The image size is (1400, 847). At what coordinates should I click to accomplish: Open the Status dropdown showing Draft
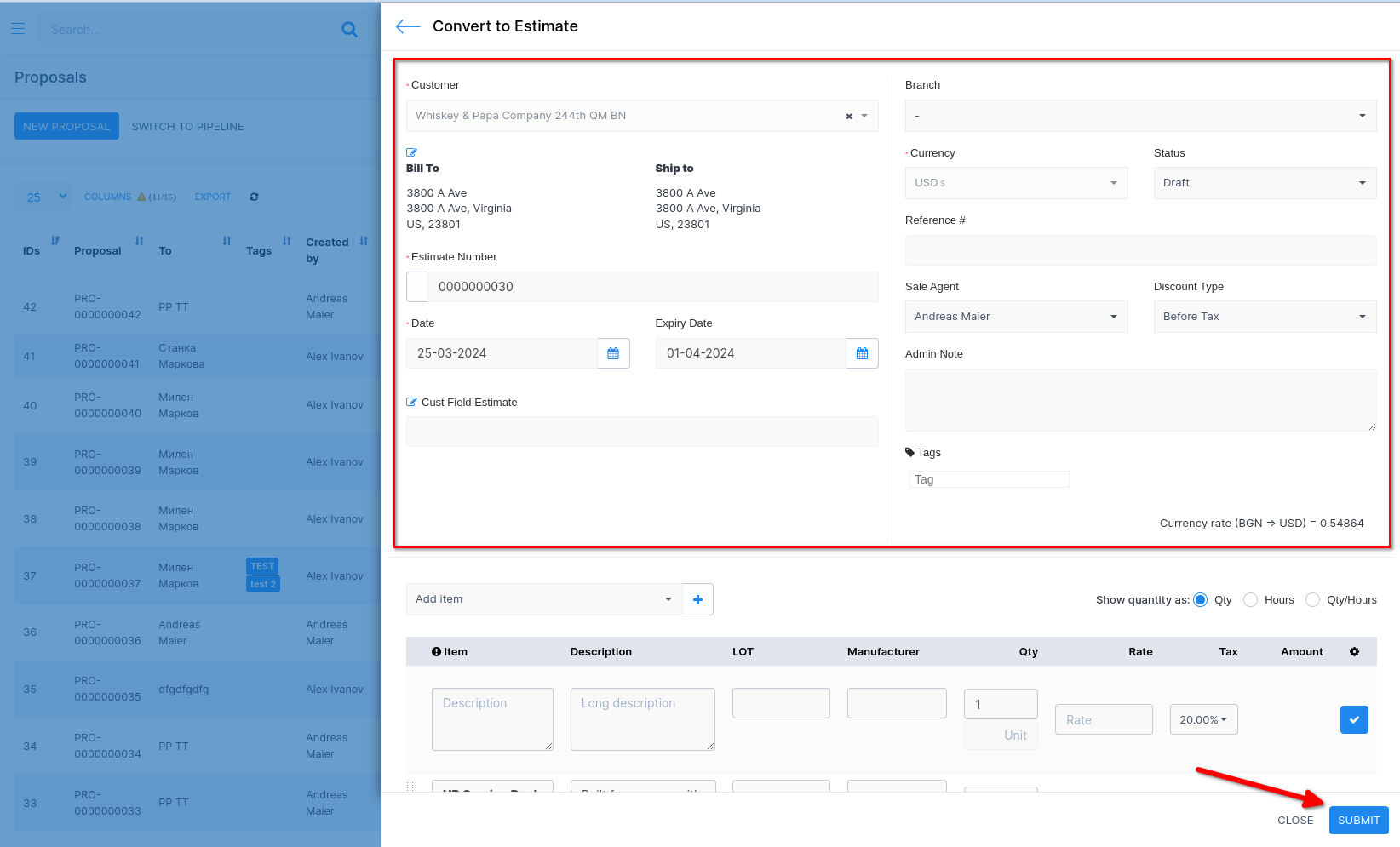[1265, 183]
